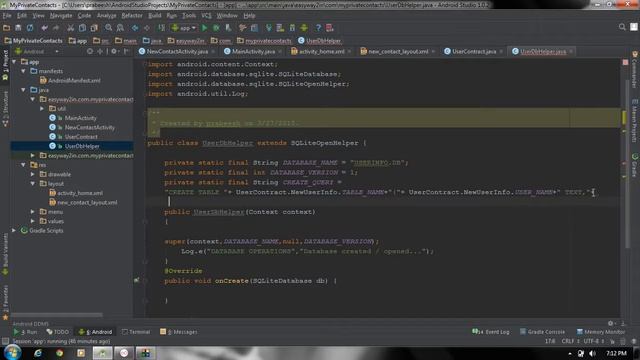Expand Gradle Scripts node
This screenshot has height=360, width=640.
tap(14, 231)
